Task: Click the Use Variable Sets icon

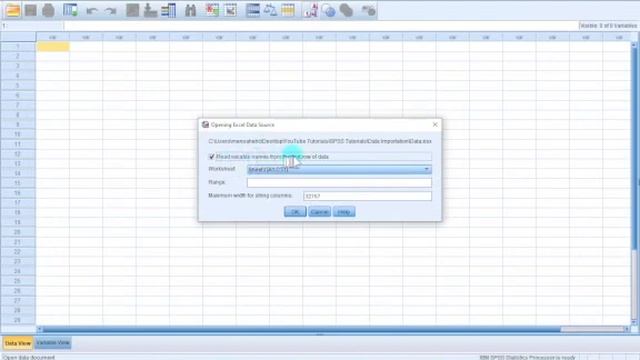Action: 329,10
